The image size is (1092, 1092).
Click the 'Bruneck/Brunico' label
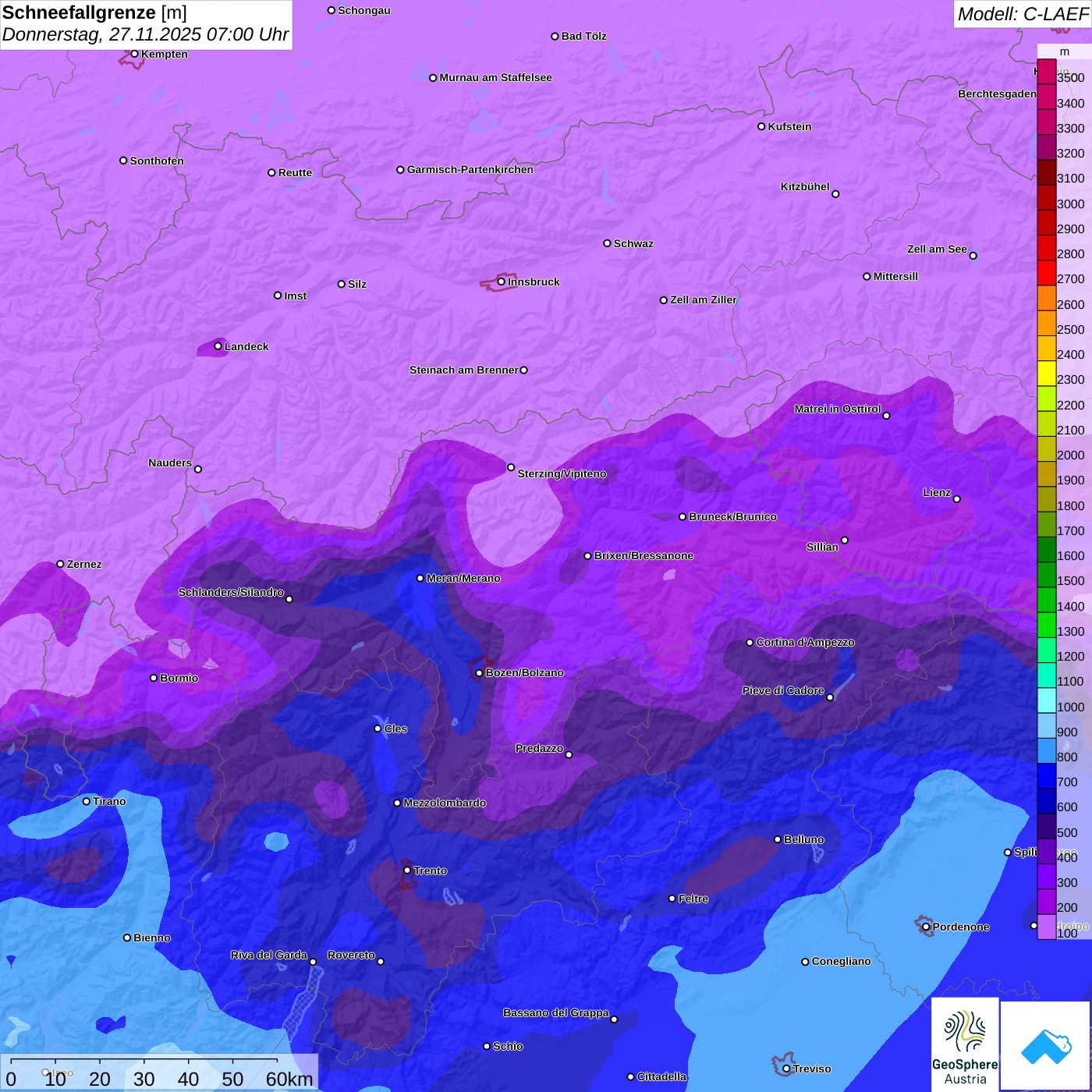coord(732,516)
